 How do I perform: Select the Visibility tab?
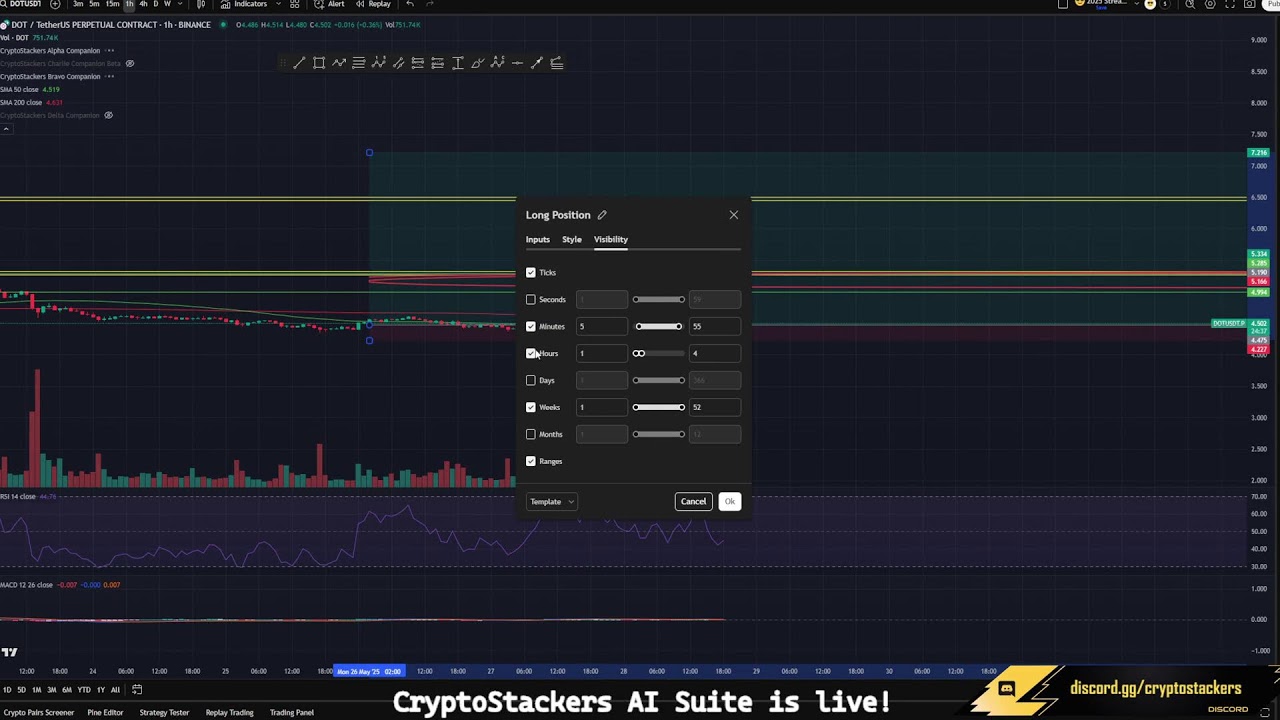(611, 239)
